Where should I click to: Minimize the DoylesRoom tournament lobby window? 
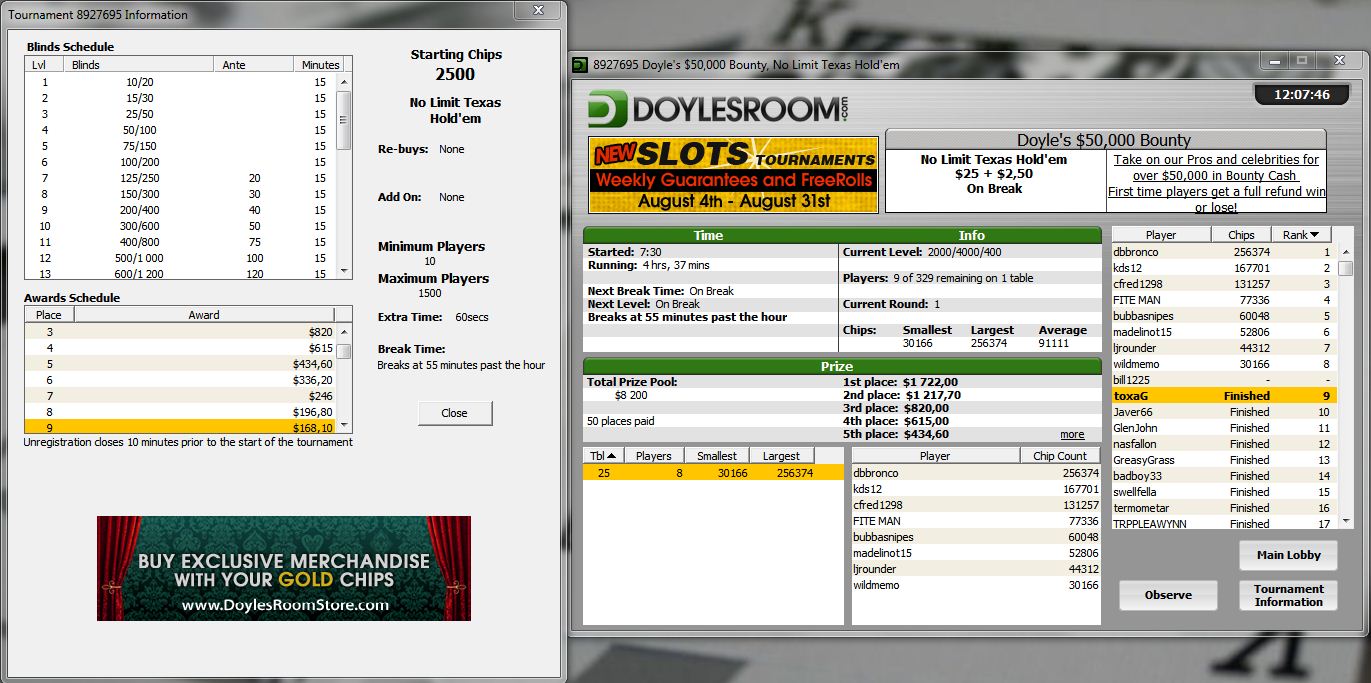1275,60
